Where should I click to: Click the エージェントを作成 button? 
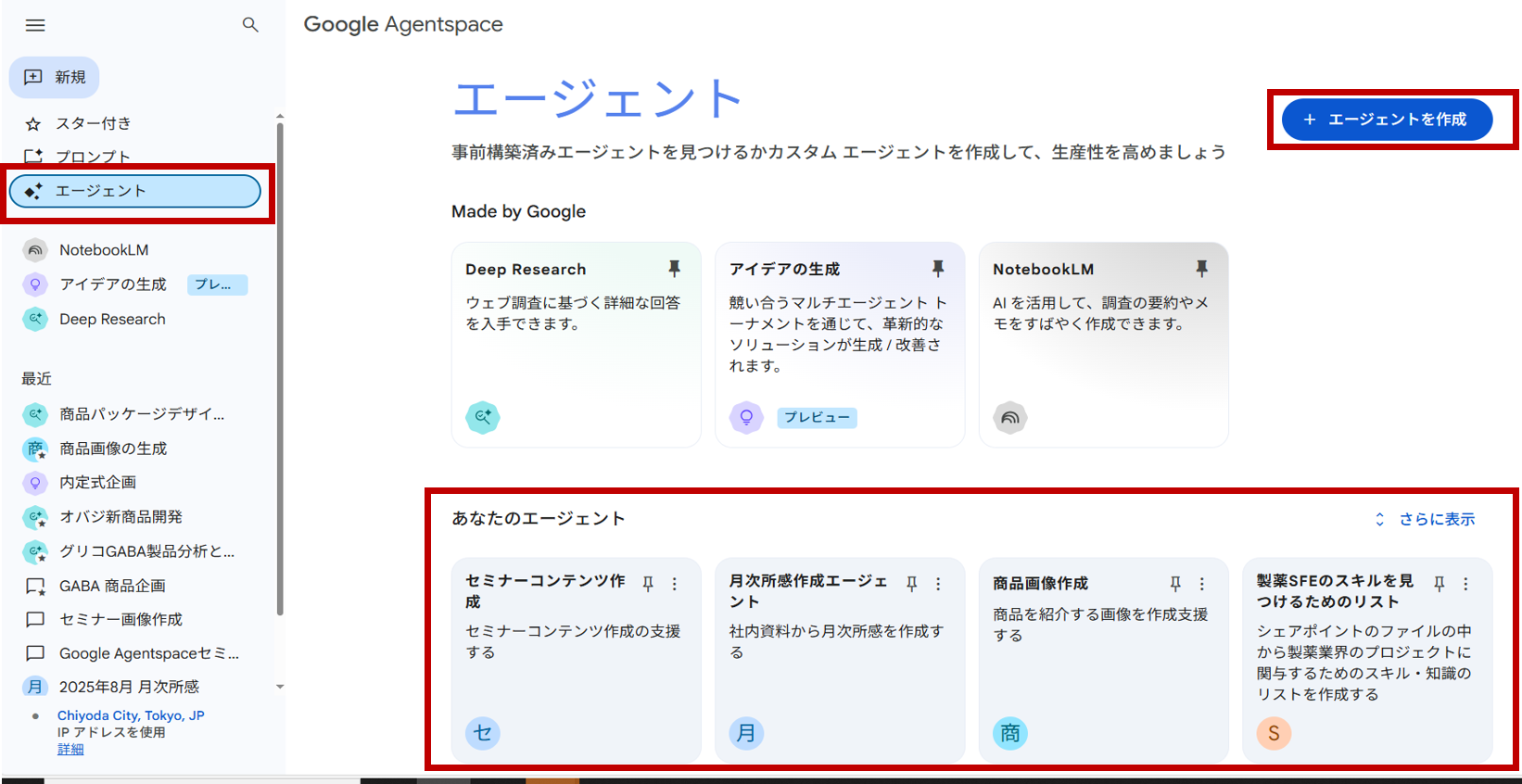pyautogui.click(x=1387, y=120)
